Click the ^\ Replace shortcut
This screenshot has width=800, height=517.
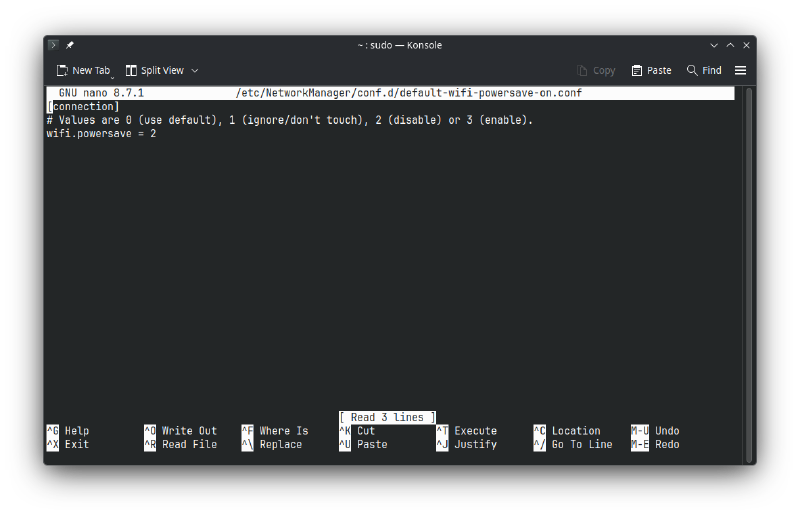272,445
